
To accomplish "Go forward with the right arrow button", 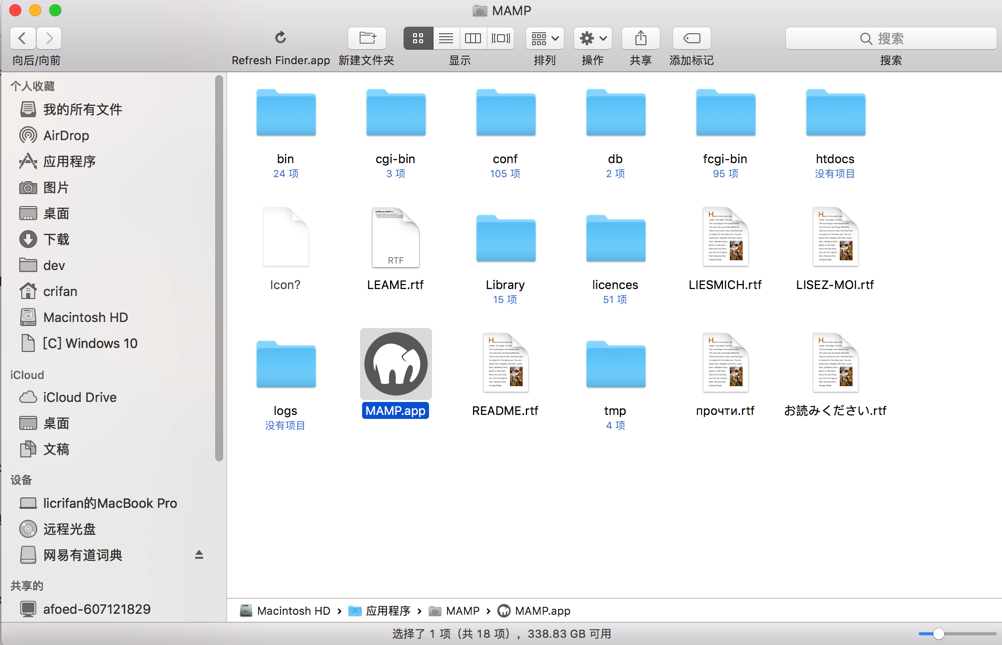I will click(49, 38).
